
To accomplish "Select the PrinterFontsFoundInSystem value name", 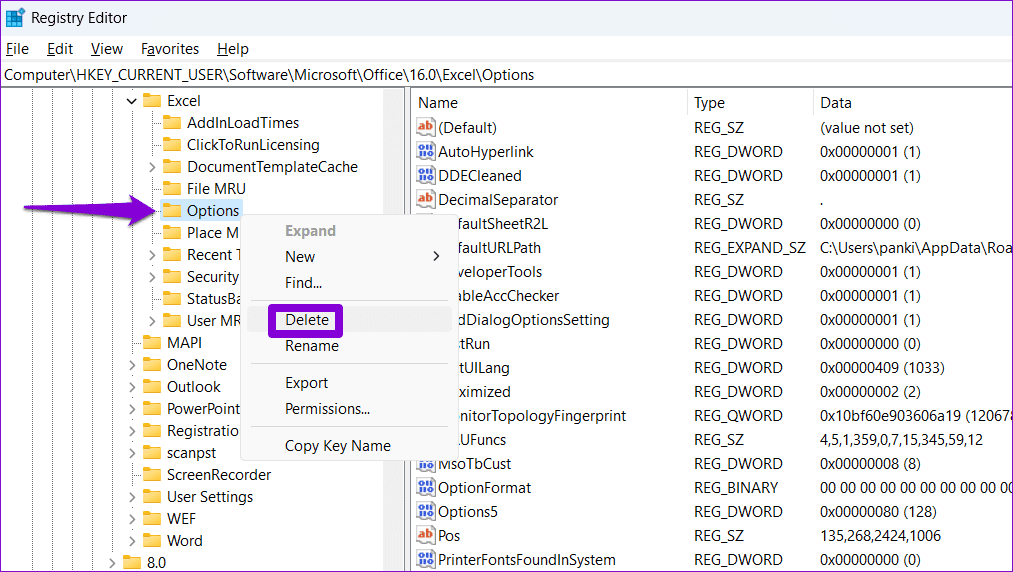I will click(527, 560).
